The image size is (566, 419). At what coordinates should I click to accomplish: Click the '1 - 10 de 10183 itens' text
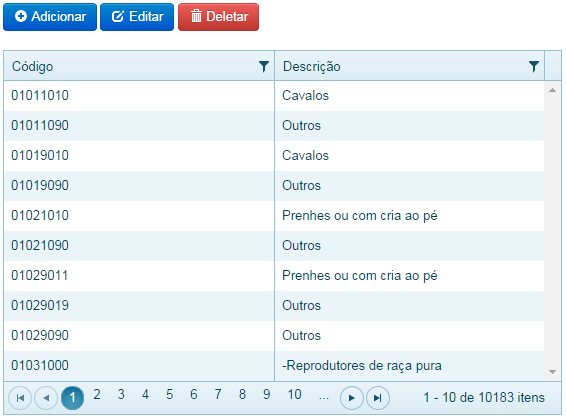(484, 397)
